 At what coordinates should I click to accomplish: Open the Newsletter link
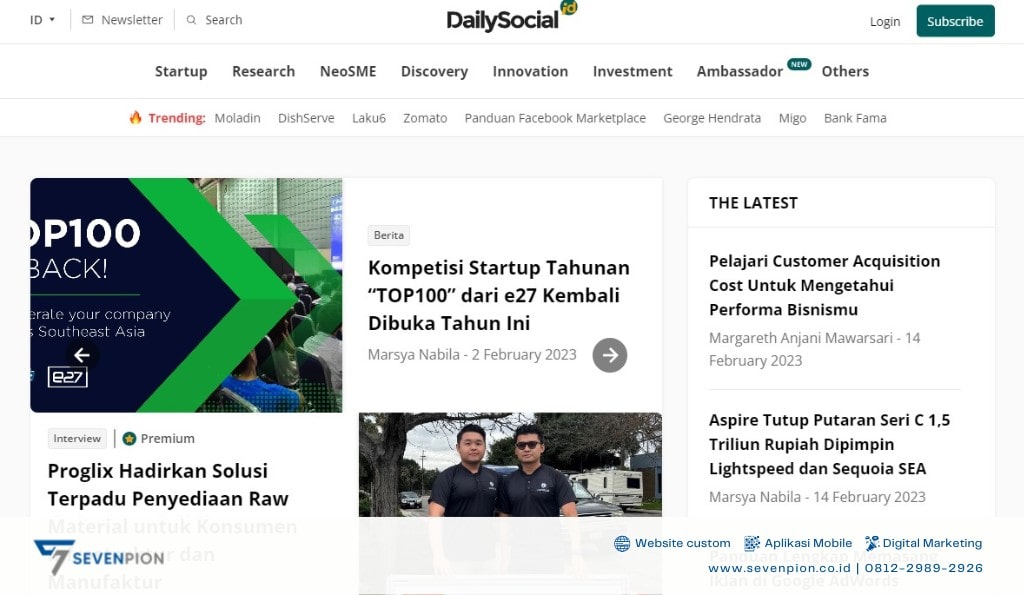[x=131, y=20]
